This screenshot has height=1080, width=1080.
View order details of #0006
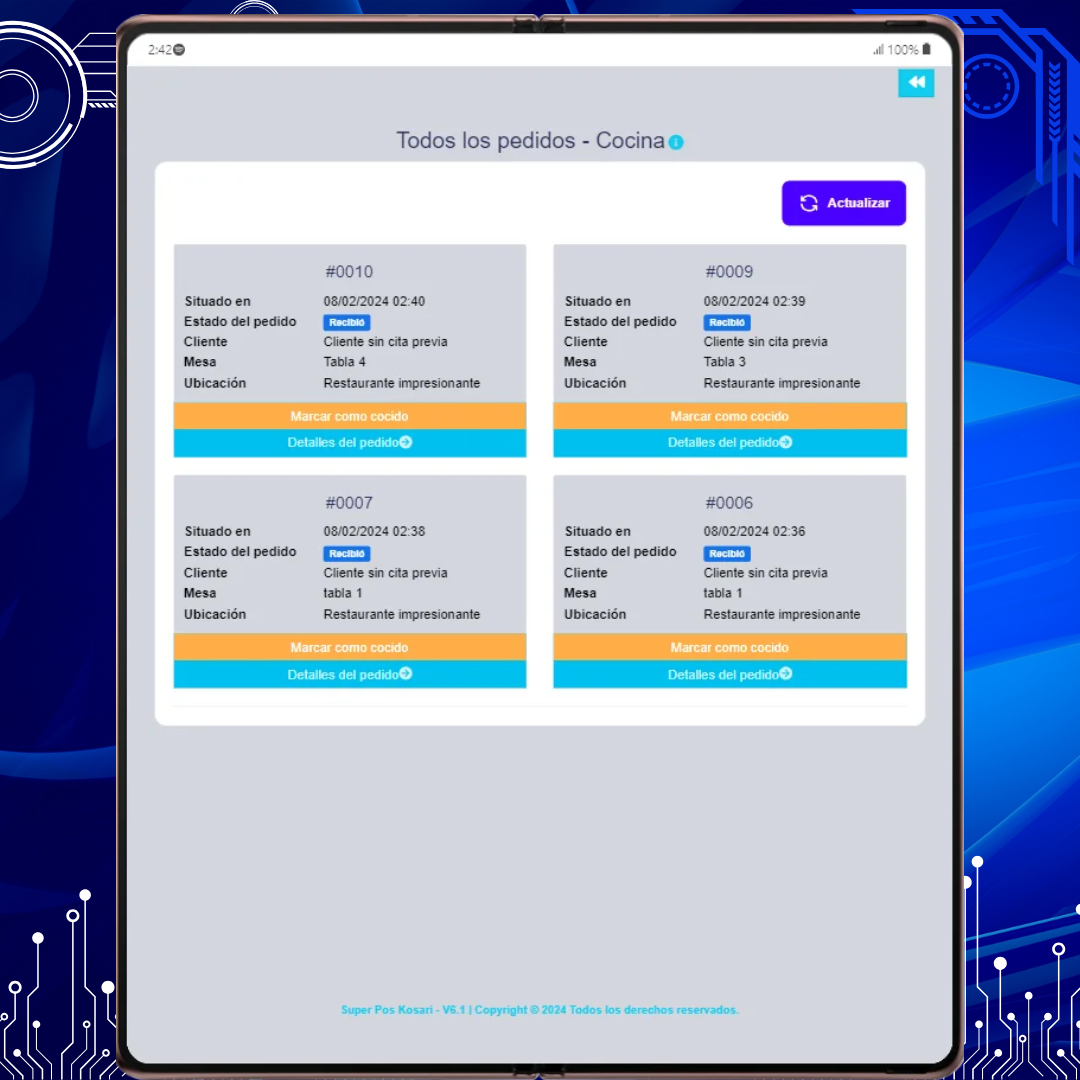click(x=729, y=675)
